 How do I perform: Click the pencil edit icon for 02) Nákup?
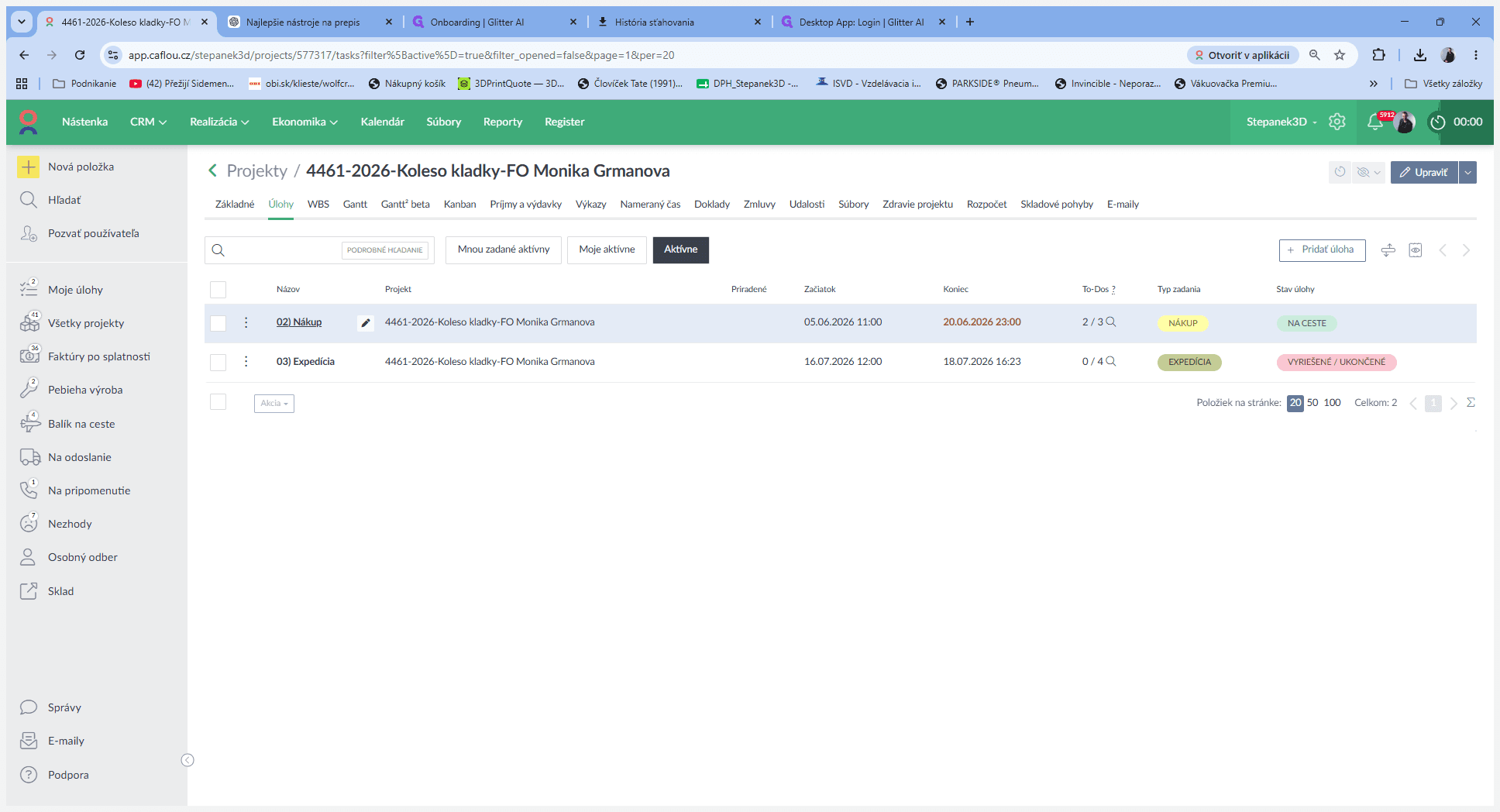tap(366, 323)
